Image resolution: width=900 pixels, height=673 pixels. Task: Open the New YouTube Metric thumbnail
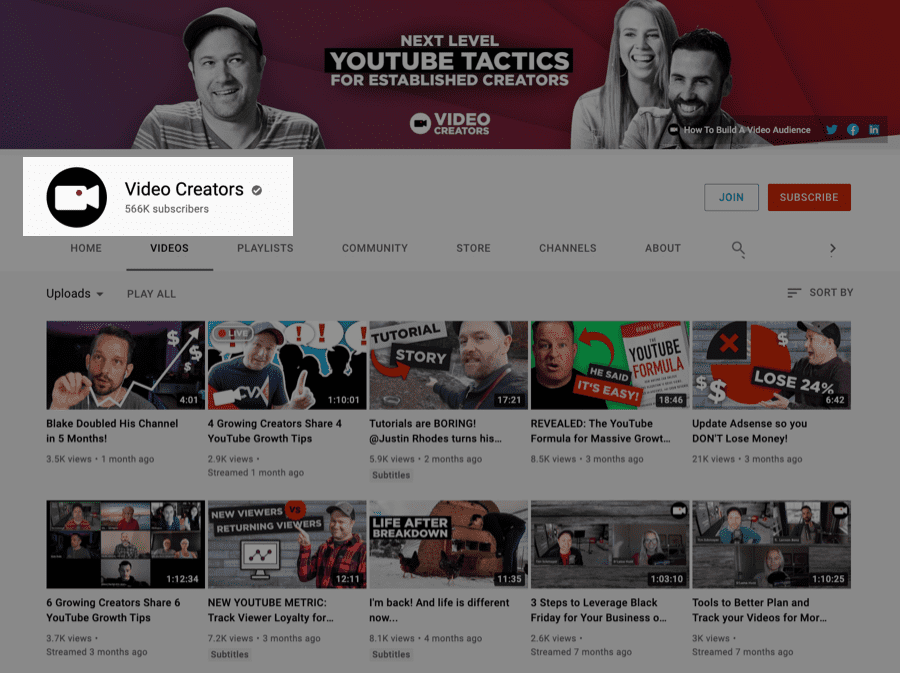coord(287,544)
